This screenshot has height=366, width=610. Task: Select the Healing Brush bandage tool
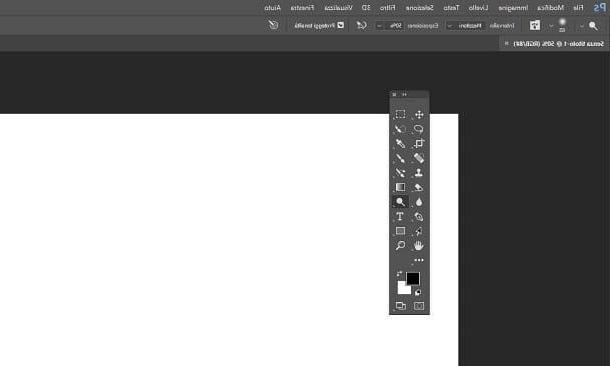[419, 158]
